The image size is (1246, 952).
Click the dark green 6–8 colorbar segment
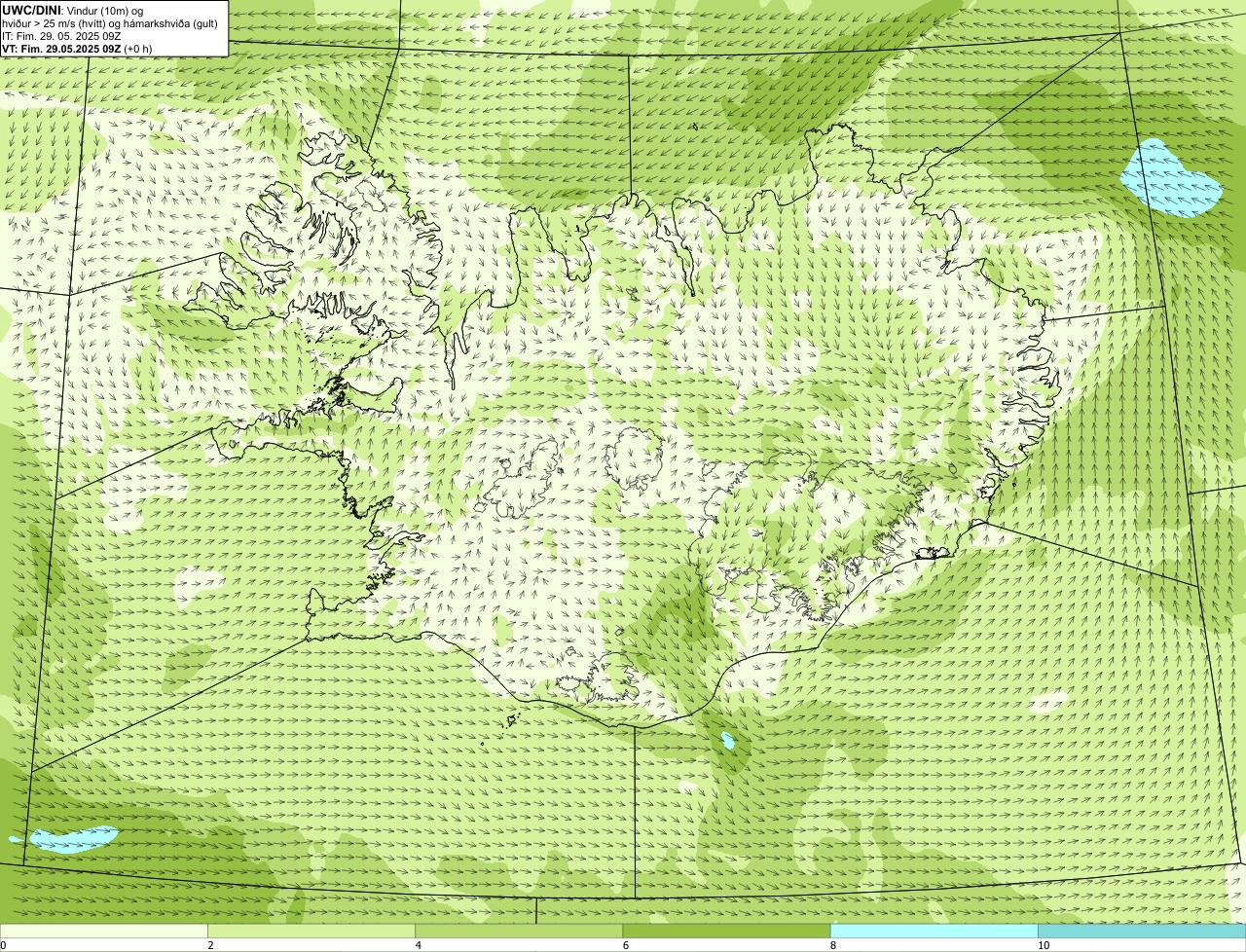[x=726, y=932]
